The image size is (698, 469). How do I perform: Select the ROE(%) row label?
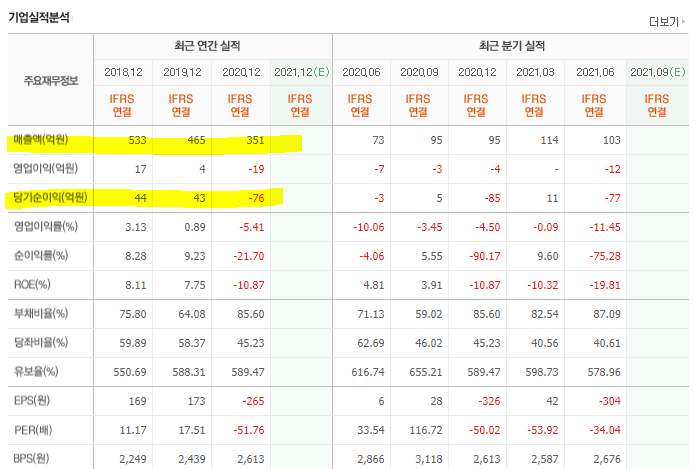tap(32, 284)
